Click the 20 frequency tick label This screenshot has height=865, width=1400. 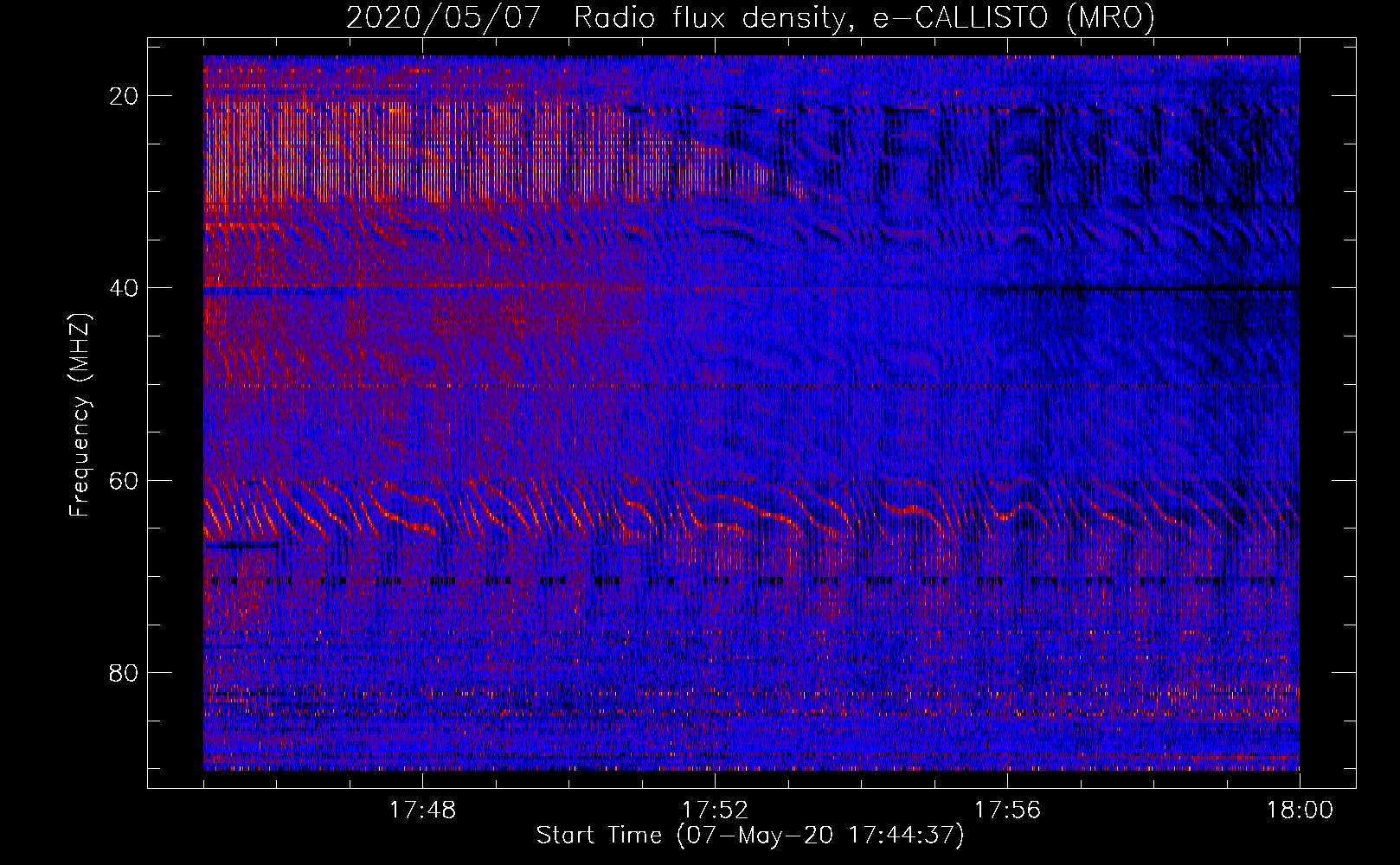pyautogui.click(x=124, y=96)
